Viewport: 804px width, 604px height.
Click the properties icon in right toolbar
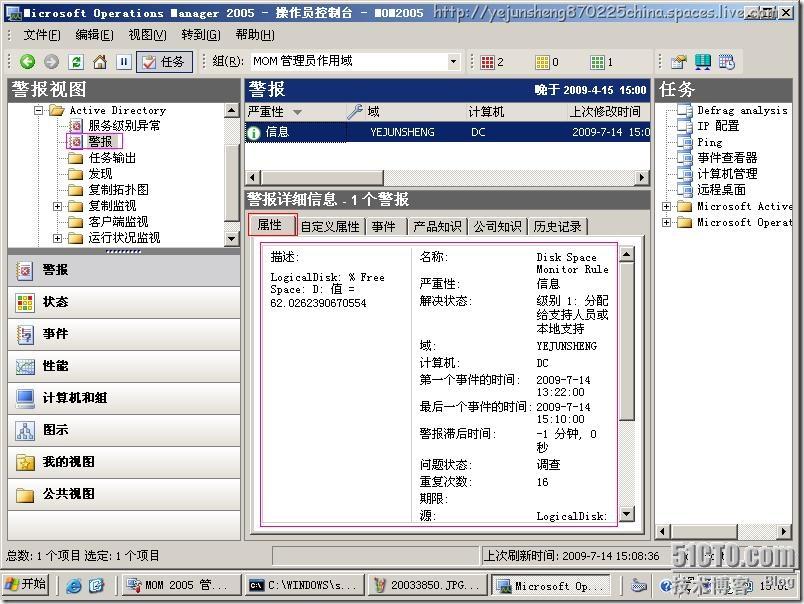coord(678,62)
